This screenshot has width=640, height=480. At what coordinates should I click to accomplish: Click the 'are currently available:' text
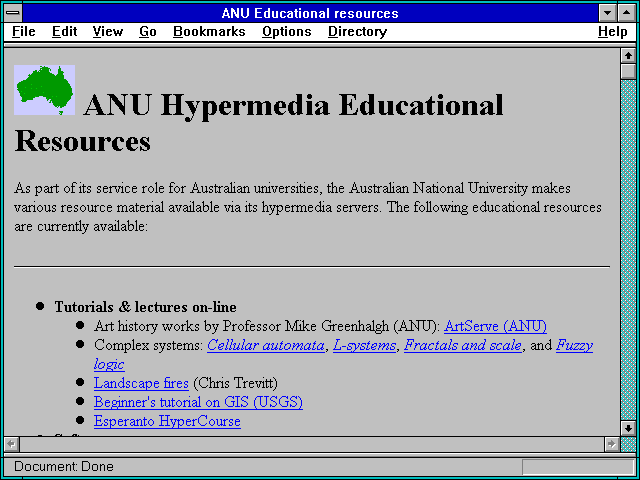(81, 226)
